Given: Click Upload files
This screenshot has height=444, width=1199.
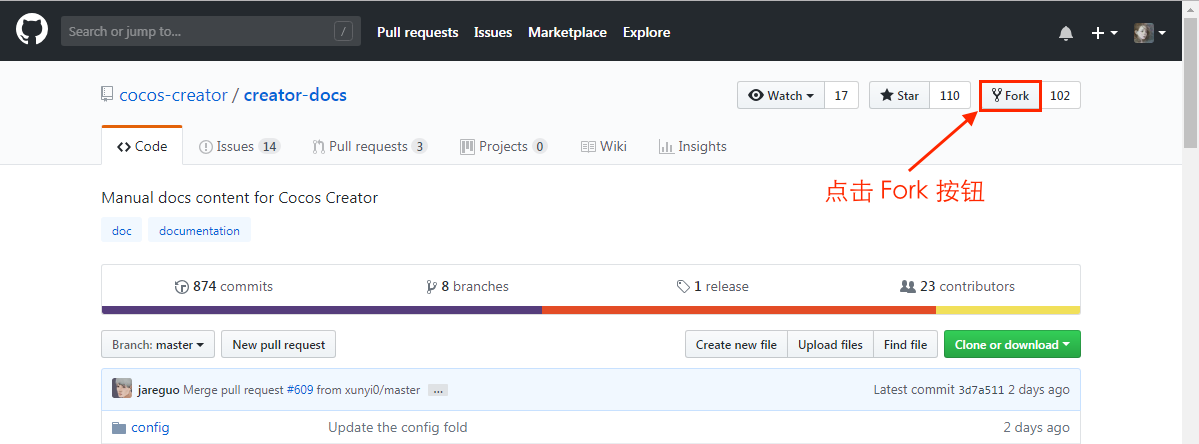Looking at the screenshot, I should pos(830,345).
